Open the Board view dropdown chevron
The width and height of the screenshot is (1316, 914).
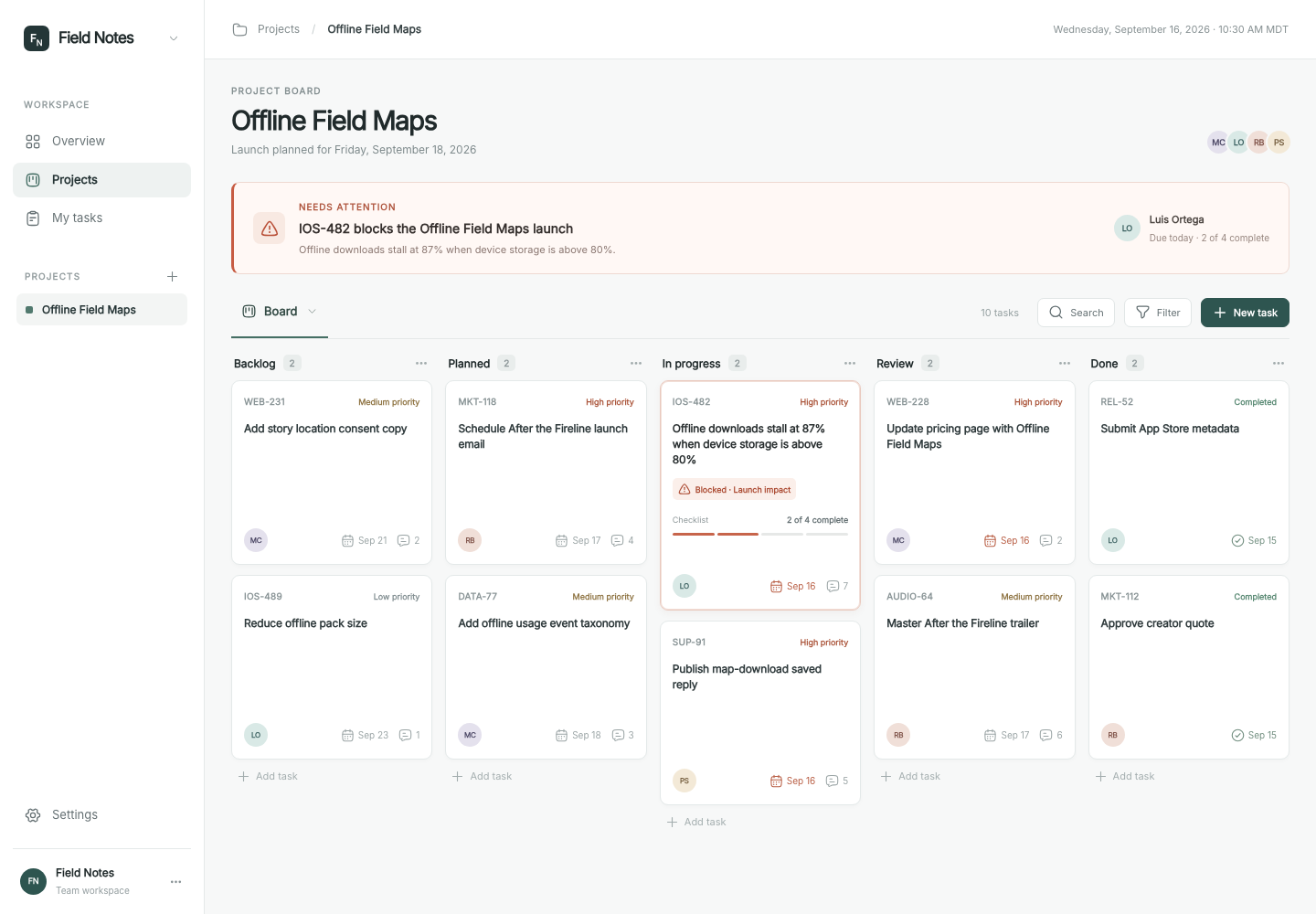pos(312,312)
